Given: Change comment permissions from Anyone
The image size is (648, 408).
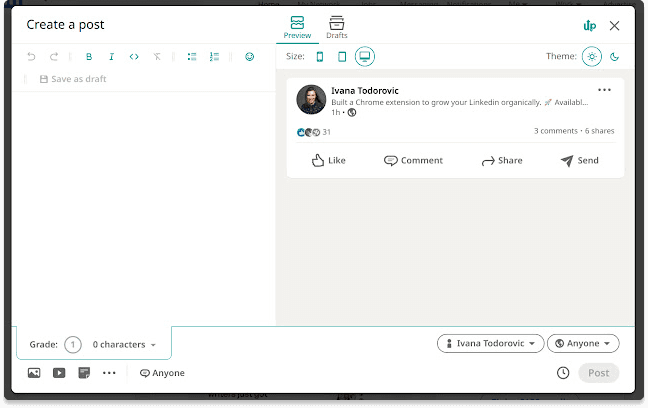Looking at the screenshot, I should click(162, 373).
